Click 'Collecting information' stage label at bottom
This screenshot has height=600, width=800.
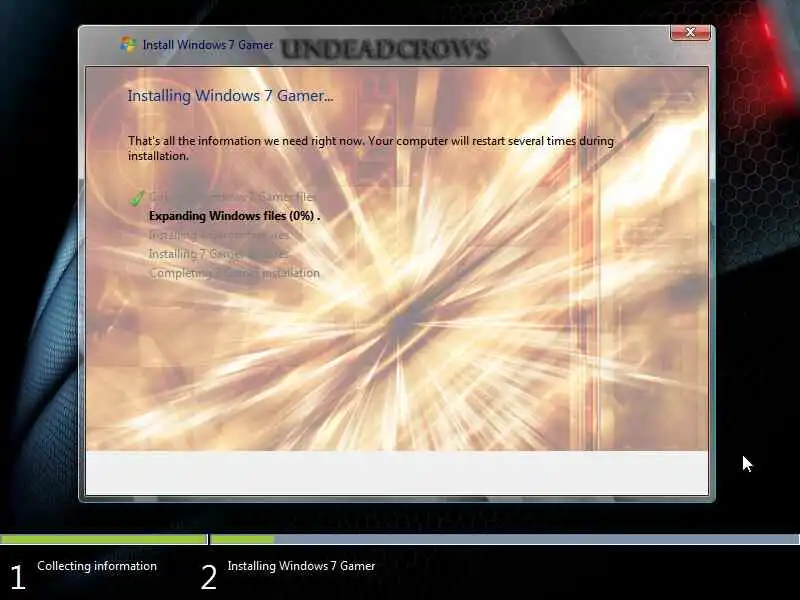tap(97, 566)
